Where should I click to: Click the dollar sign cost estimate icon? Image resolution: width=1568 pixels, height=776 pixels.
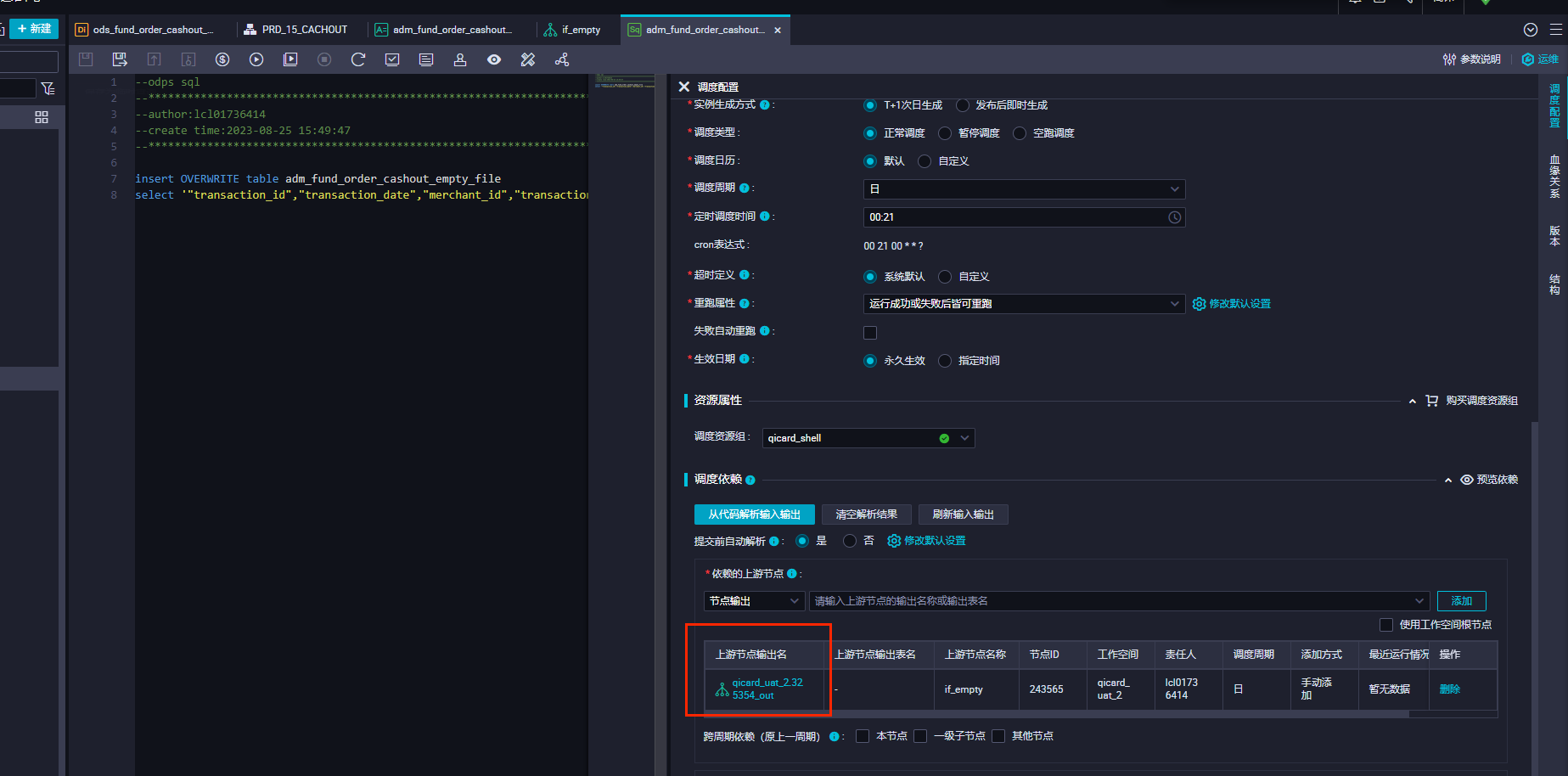pyautogui.click(x=222, y=59)
